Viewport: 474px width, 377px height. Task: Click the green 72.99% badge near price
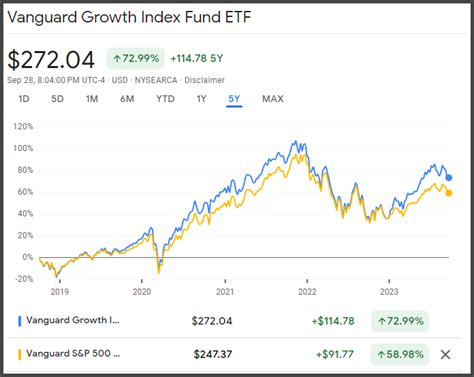tap(135, 59)
